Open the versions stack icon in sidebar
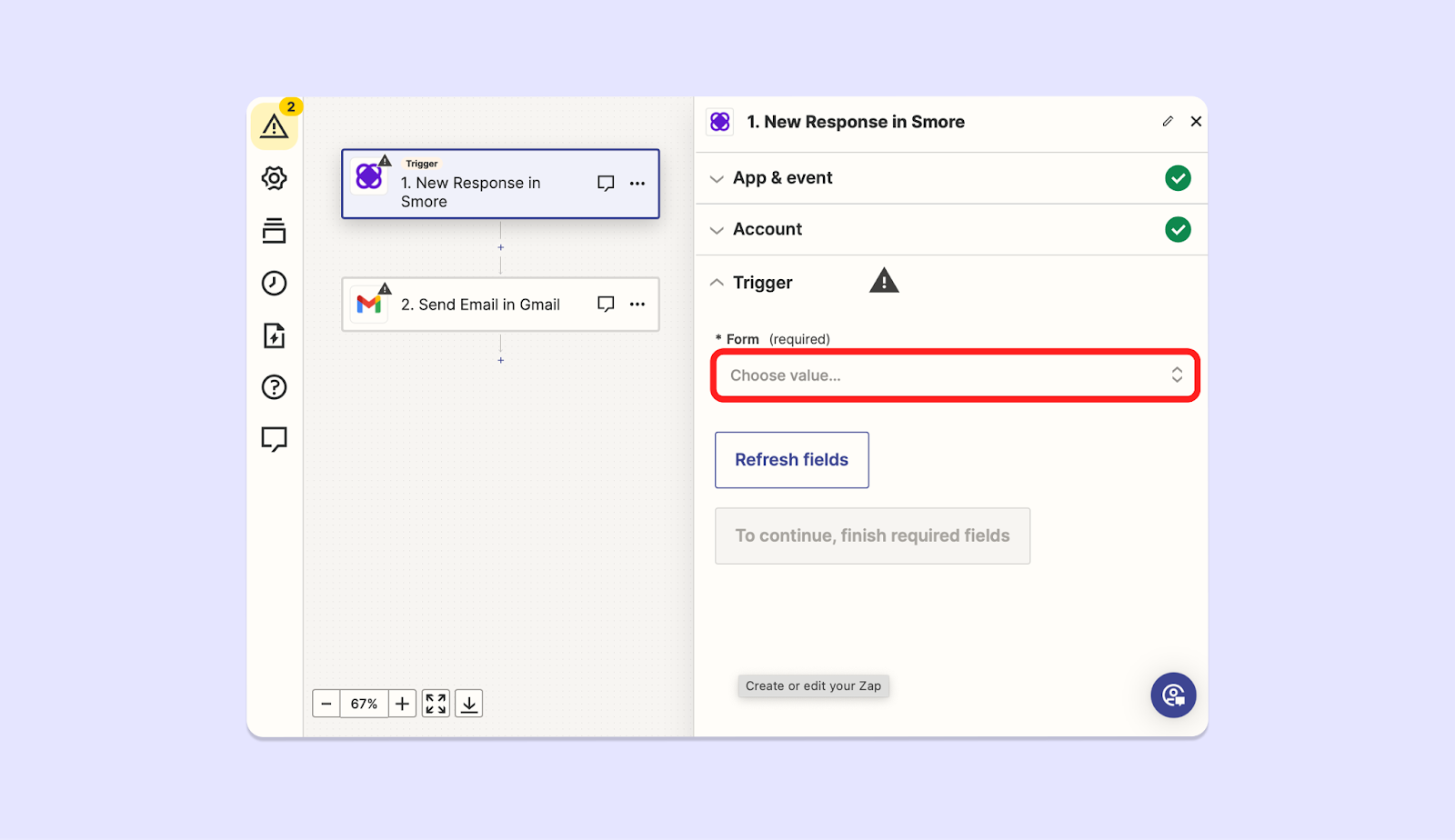The image size is (1455, 840). pos(274,230)
